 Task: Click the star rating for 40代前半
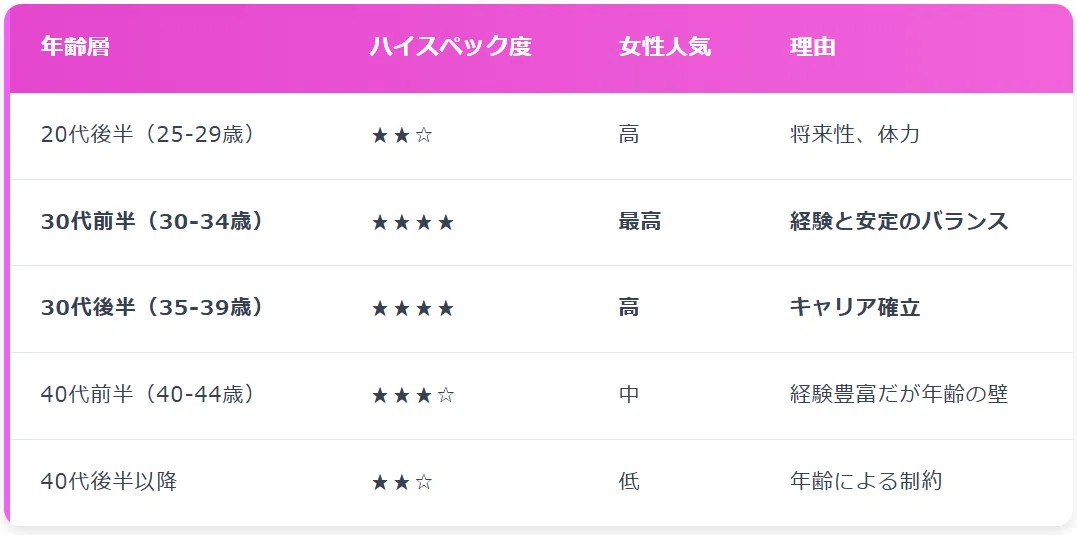413,396
